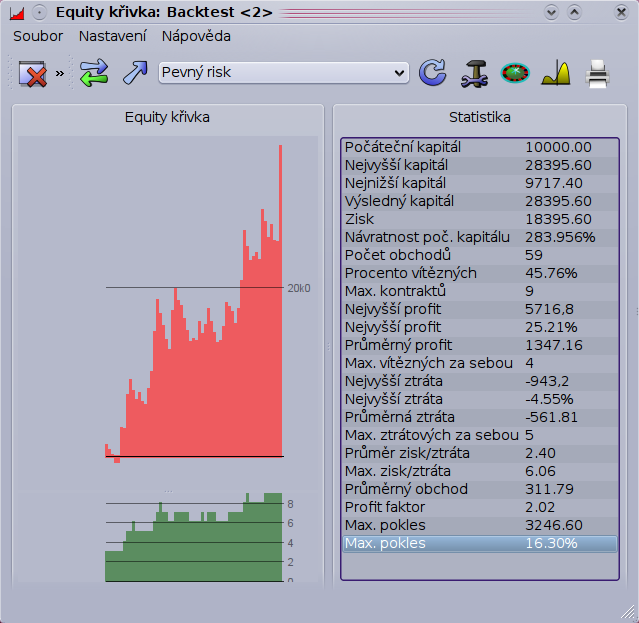
Task: Click the printer icon
Action: pyautogui.click(x=597, y=74)
